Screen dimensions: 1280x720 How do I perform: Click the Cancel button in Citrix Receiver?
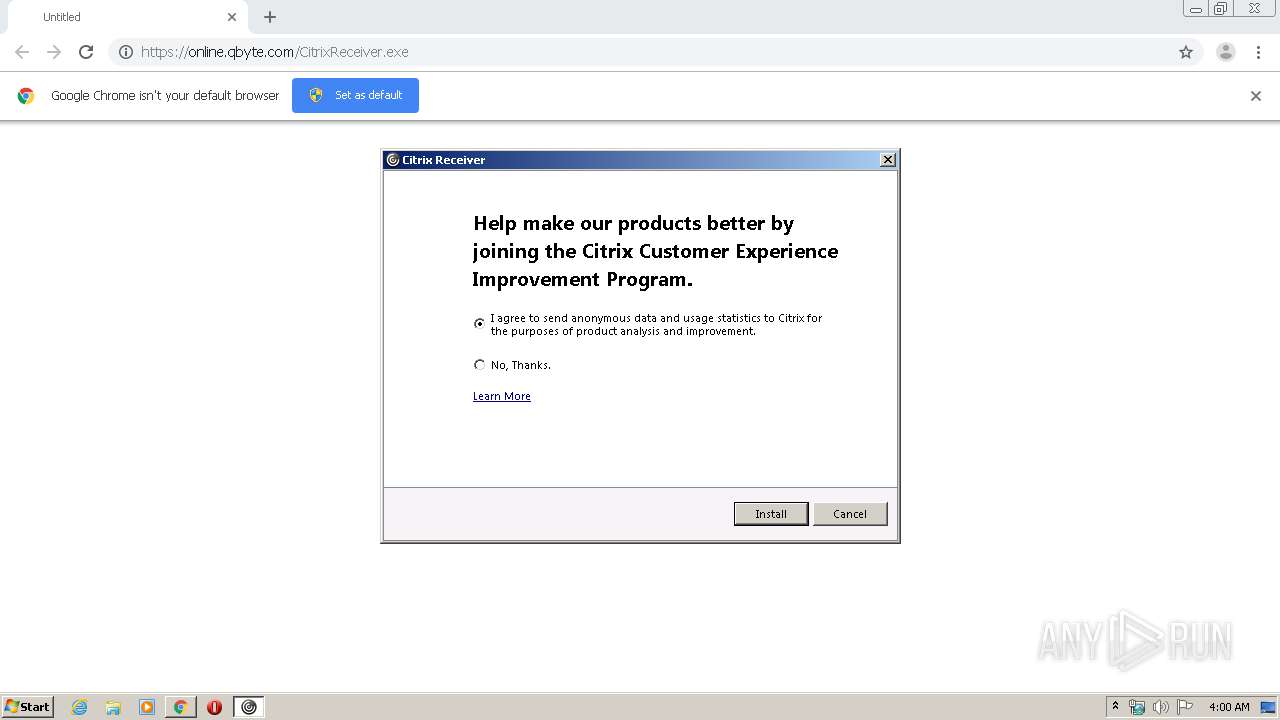[x=850, y=514]
